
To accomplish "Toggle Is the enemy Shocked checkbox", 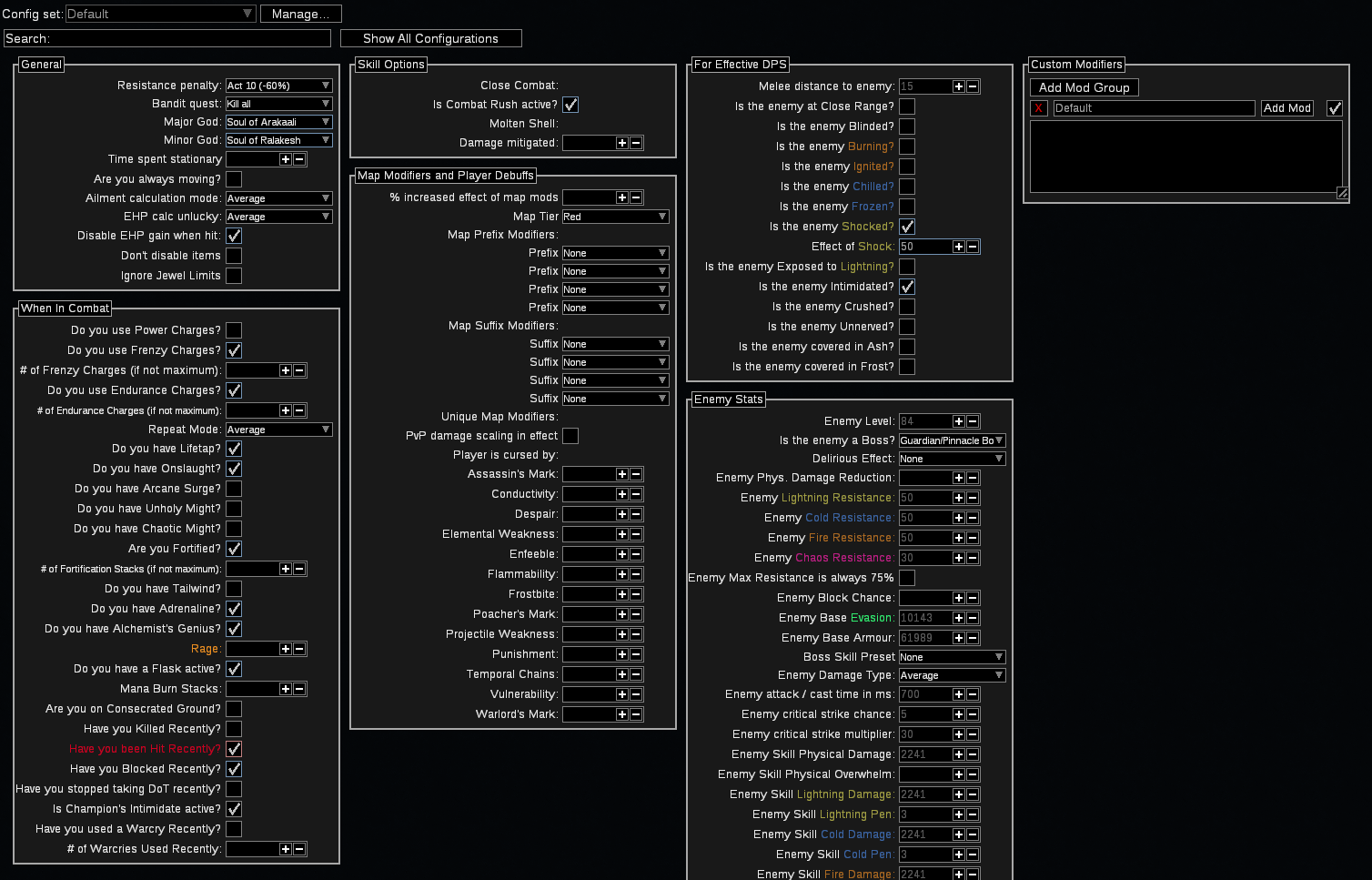I will 907,227.
